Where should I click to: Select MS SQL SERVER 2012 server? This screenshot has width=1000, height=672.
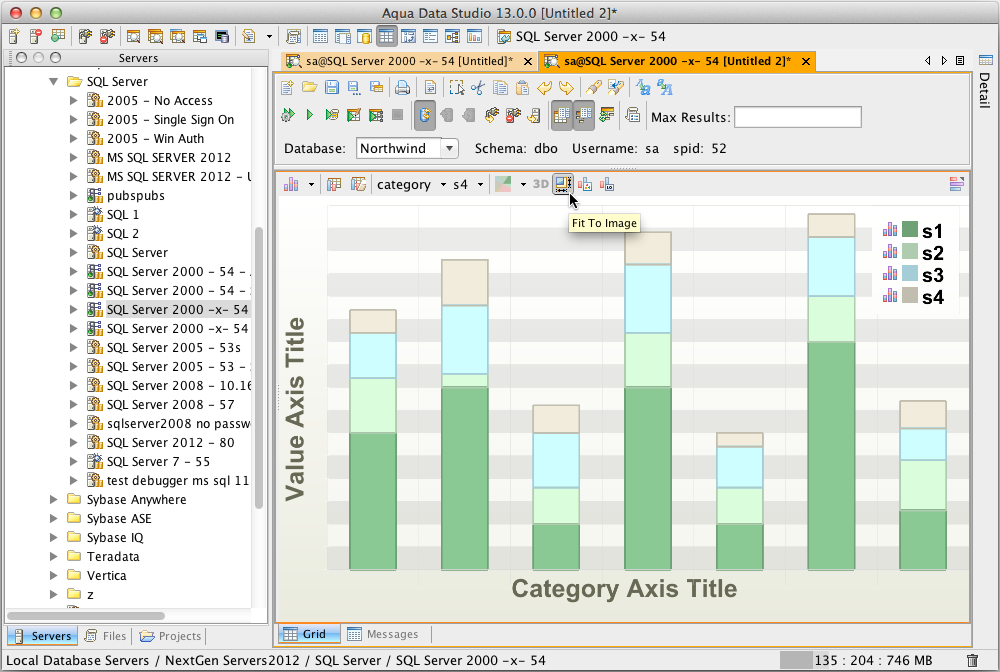pyautogui.click(x=169, y=157)
